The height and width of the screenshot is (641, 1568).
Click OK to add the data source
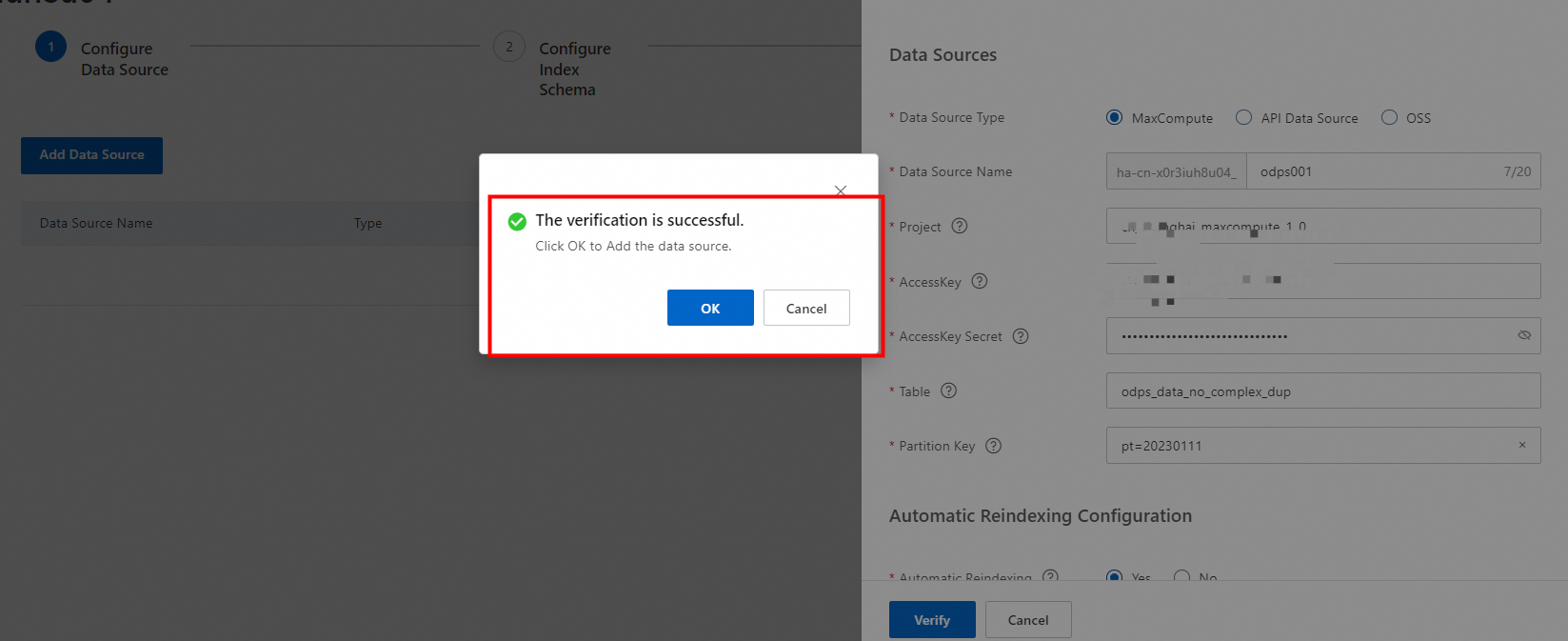pyautogui.click(x=710, y=308)
